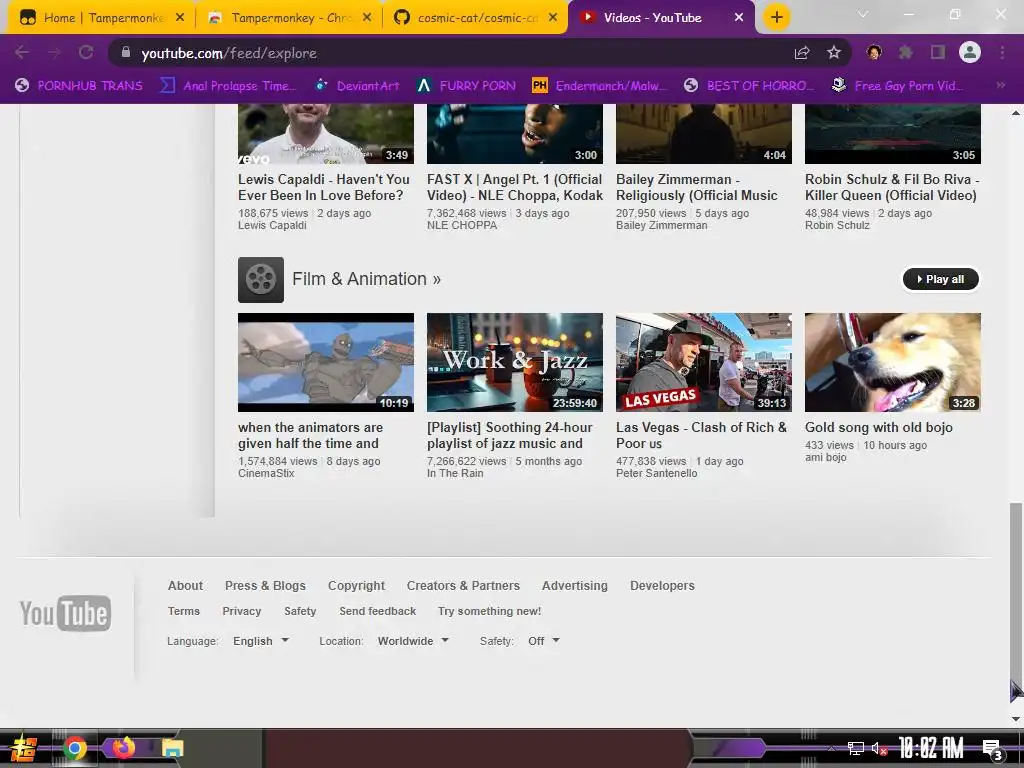Show more bookmarks with the chevron
The height and width of the screenshot is (768, 1024).
pyautogui.click(x=1000, y=85)
